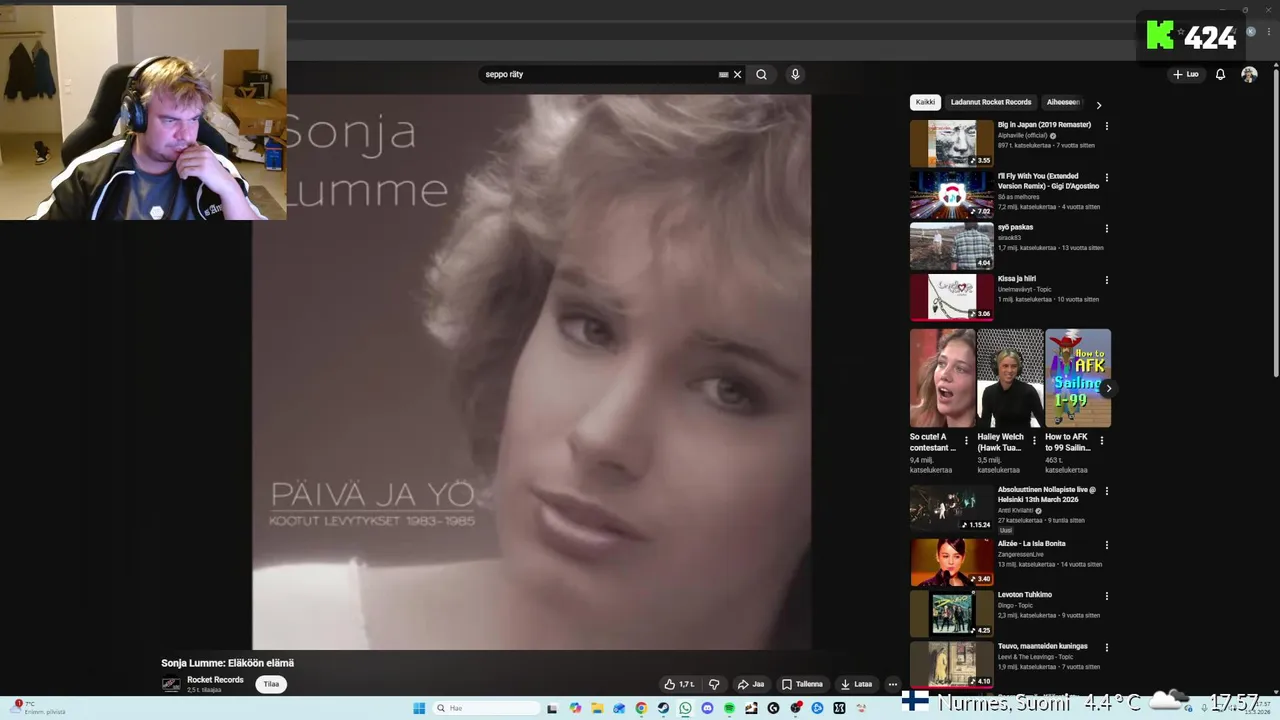Image resolution: width=1280 pixels, height=720 pixels.
Task: Click the Sonja Lumme video player
Action: [531, 372]
